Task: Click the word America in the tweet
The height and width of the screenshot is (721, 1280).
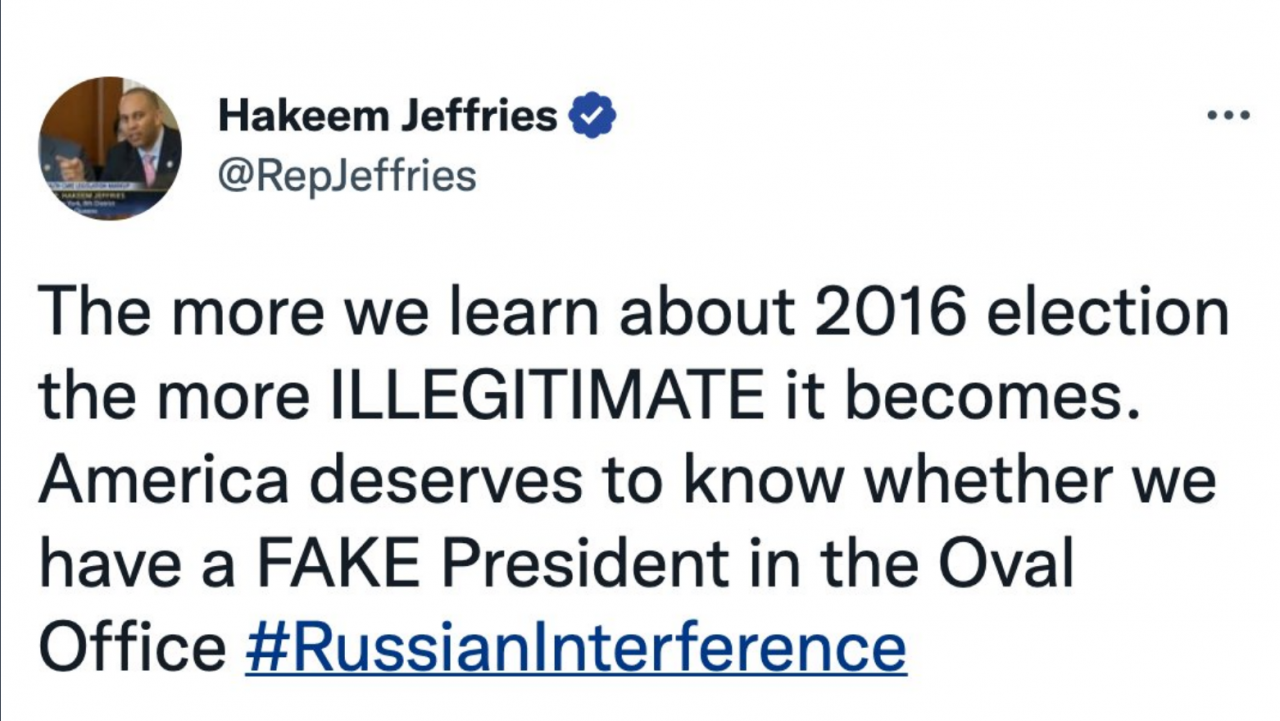Action: (164, 481)
